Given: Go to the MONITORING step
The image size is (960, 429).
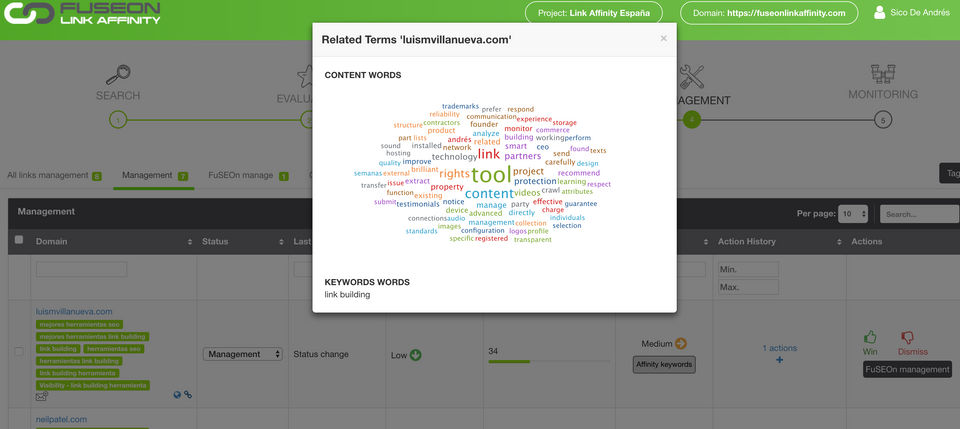Looking at the screenshot, I should (x=883, y=94).
